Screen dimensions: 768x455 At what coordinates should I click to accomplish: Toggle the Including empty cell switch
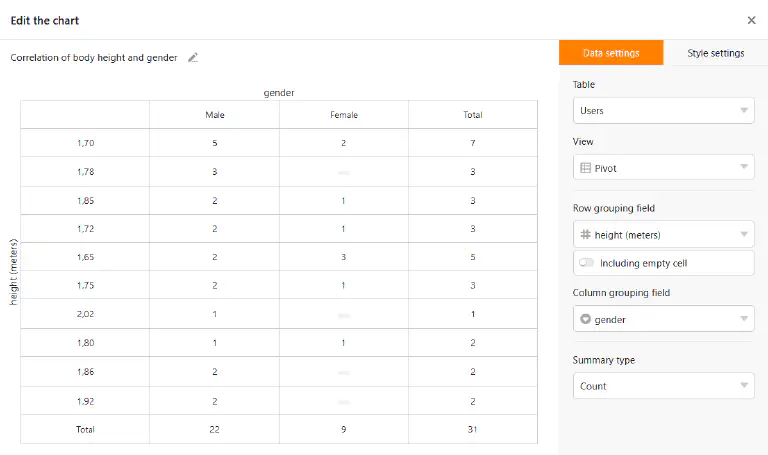(586, 263)
